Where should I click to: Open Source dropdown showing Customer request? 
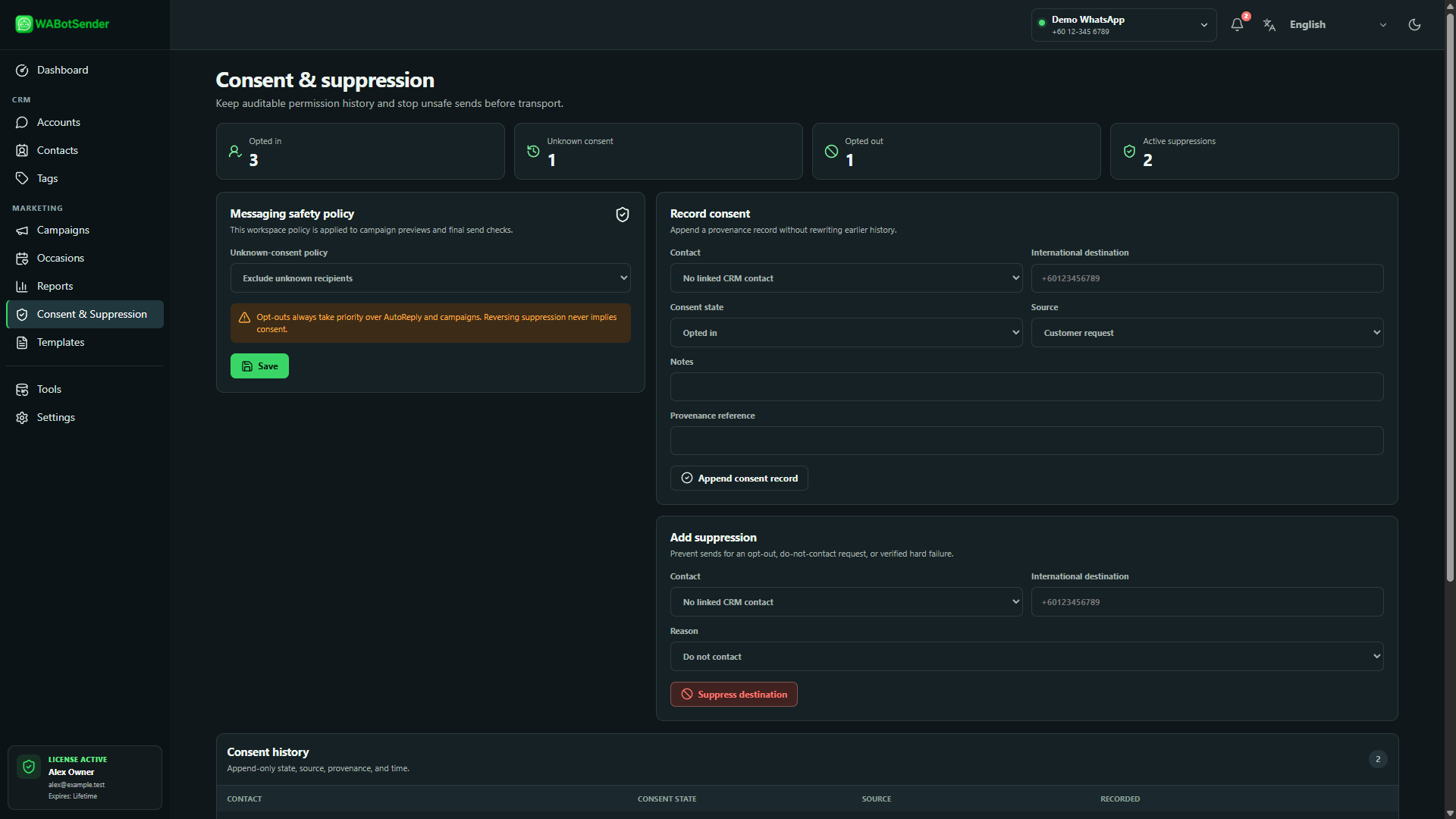[1207, 333]
